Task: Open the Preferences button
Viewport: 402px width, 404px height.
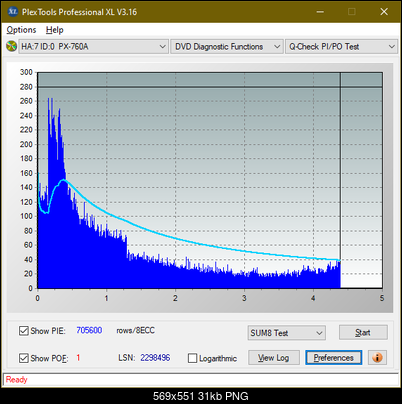Action: 334,358
